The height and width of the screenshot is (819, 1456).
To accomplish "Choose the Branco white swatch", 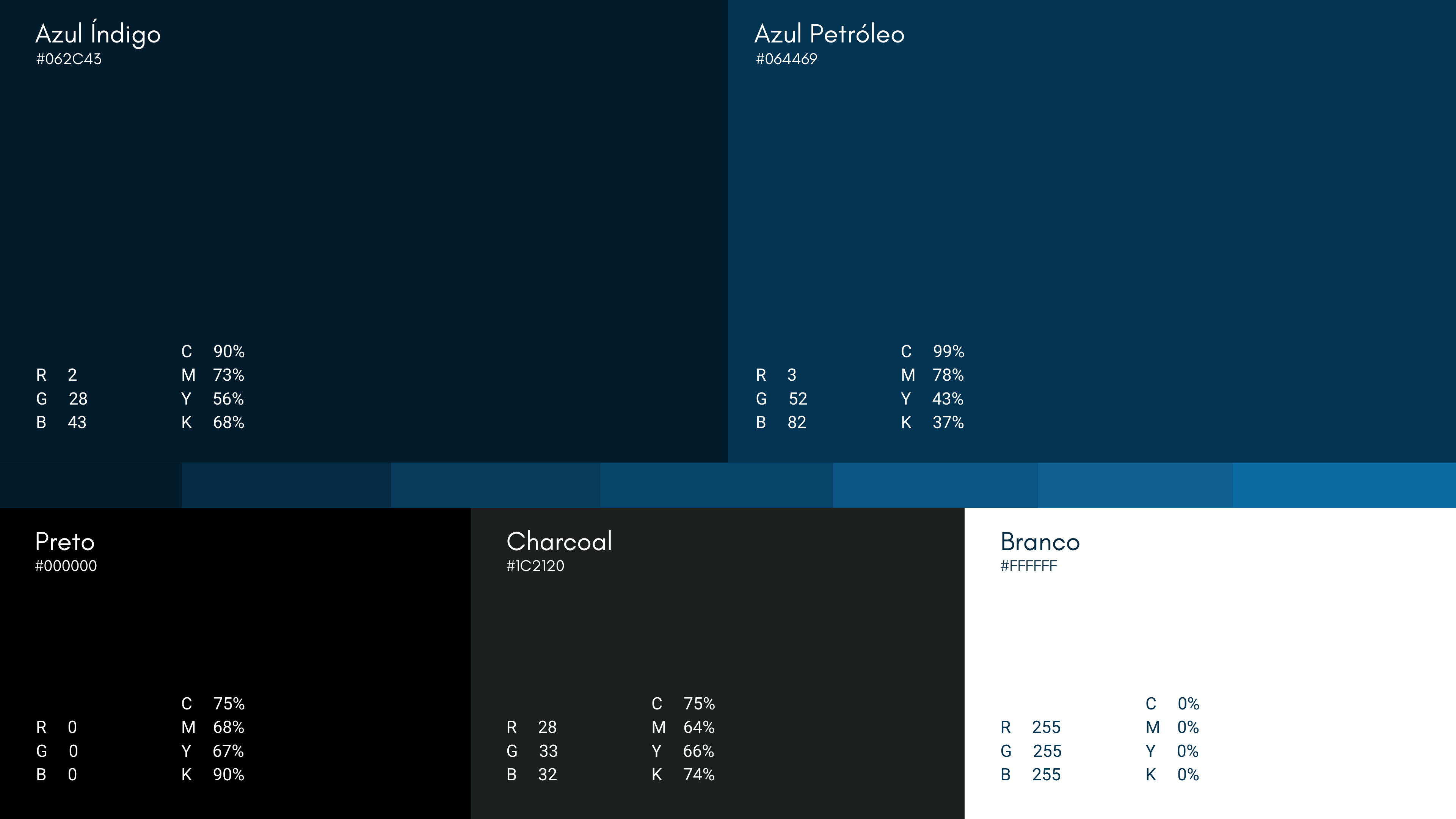I will (x=1210, y=664).
